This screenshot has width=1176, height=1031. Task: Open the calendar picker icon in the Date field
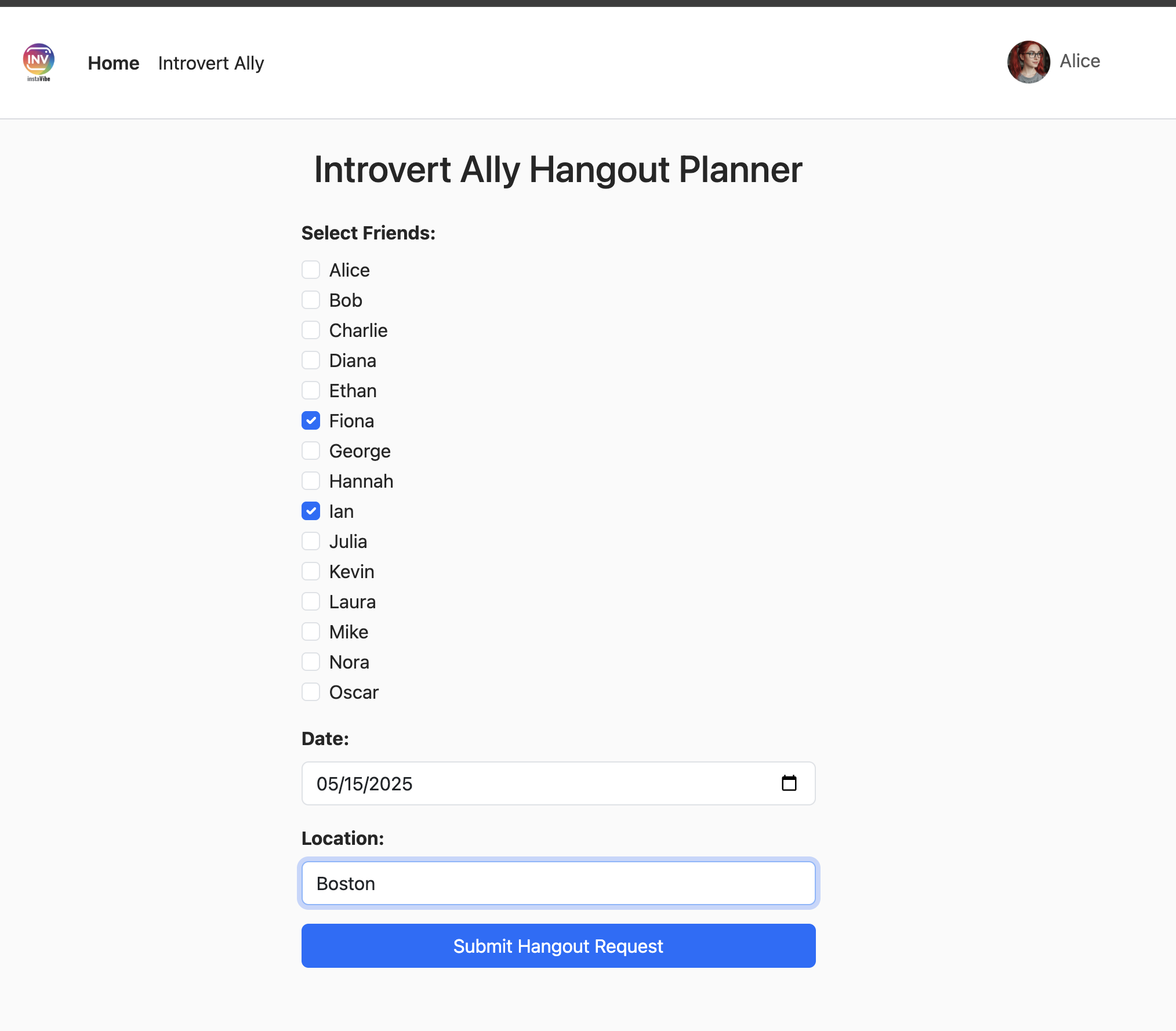pyautogui.click(x=789, y=783)
